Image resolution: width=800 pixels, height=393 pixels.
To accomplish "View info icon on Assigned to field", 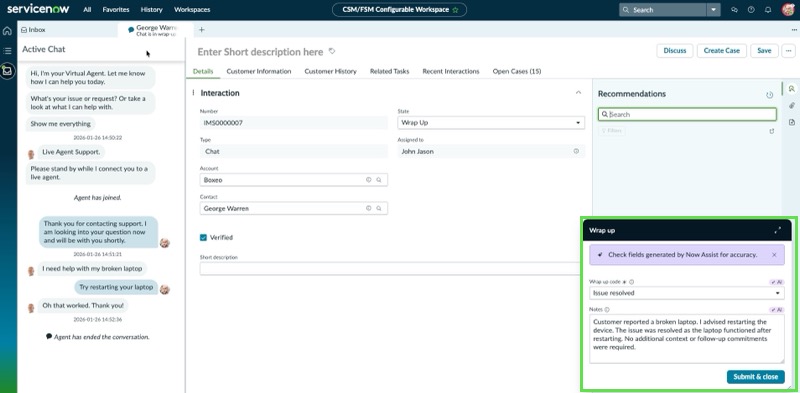I will [576, 151].
